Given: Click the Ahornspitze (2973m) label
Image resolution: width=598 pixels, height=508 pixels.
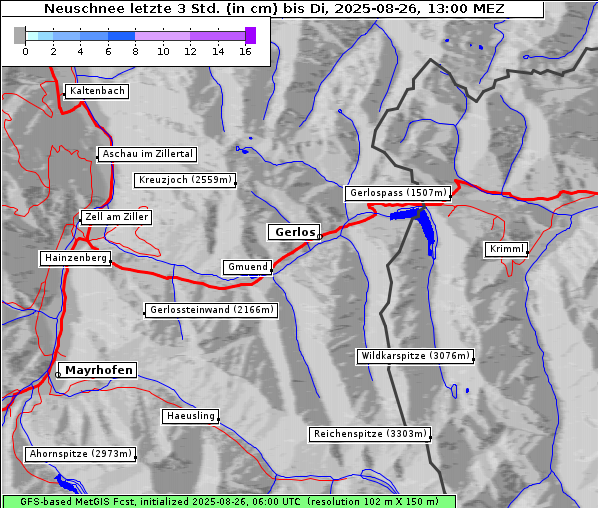Looking at the screenshot, I should pos(80,454).
